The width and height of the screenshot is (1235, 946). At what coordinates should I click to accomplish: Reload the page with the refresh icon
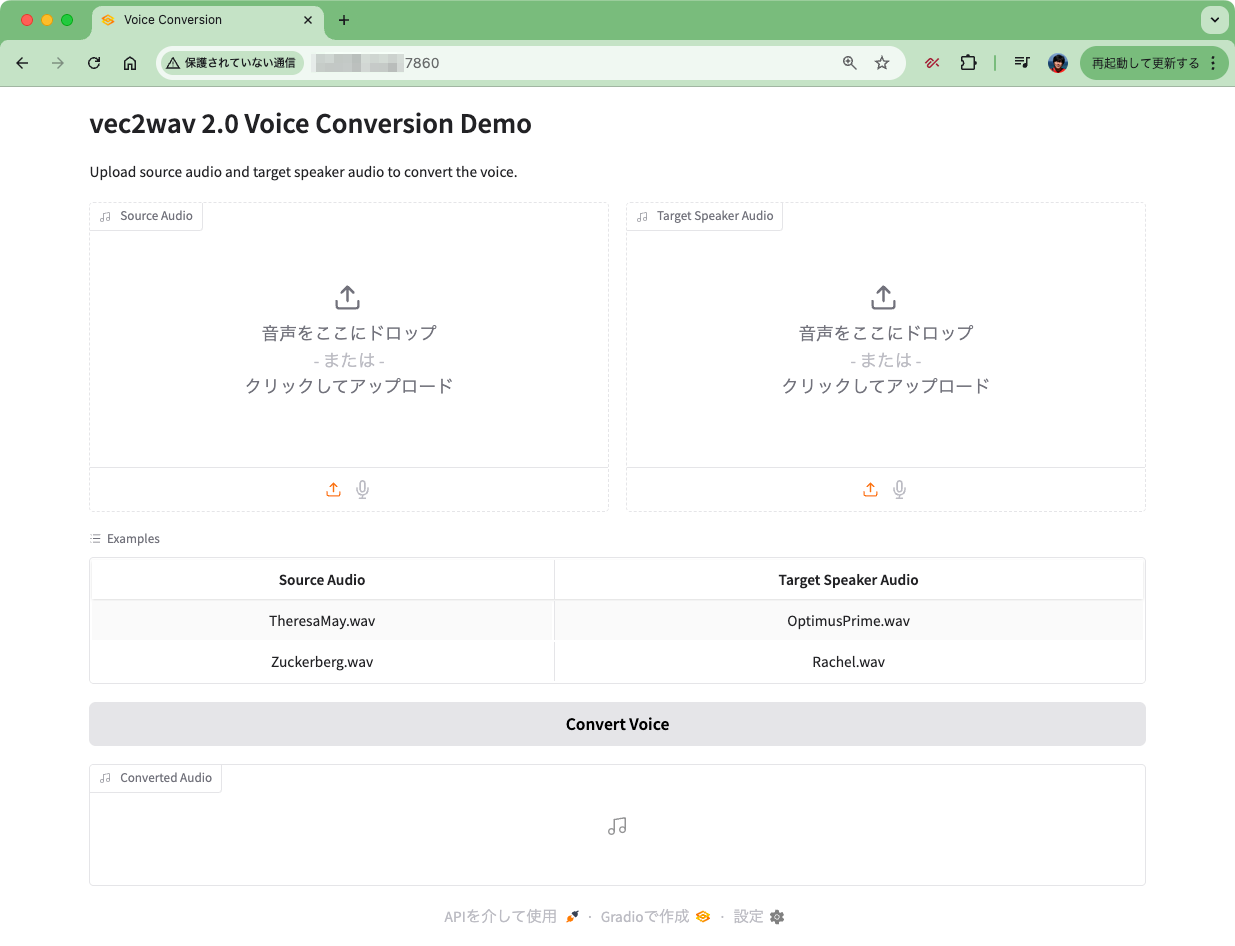pyautogui.click(x=93, y=62)
